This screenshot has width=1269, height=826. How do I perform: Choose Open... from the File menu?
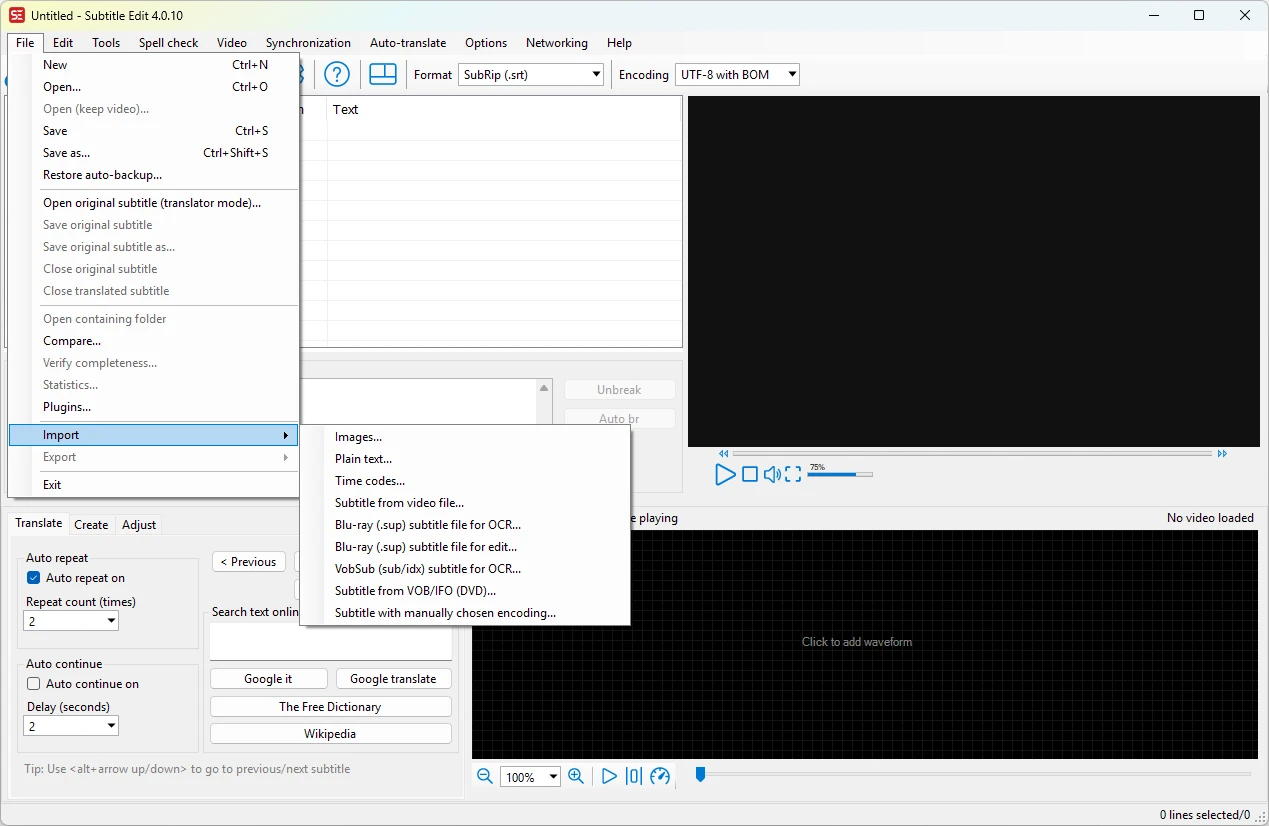pyautogui.click(x=153, y=87)
